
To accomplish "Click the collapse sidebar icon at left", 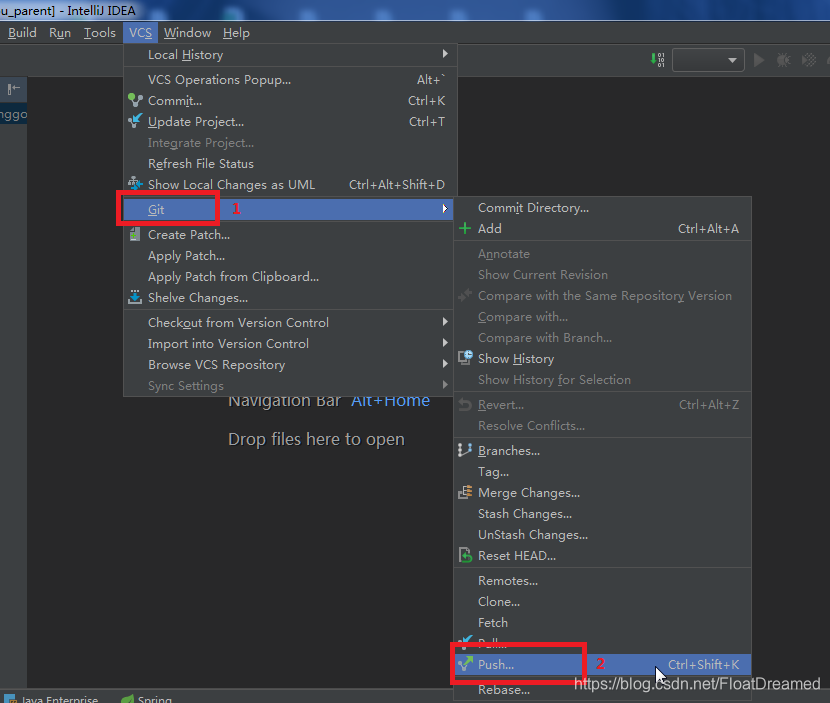I will click(13, 88).
